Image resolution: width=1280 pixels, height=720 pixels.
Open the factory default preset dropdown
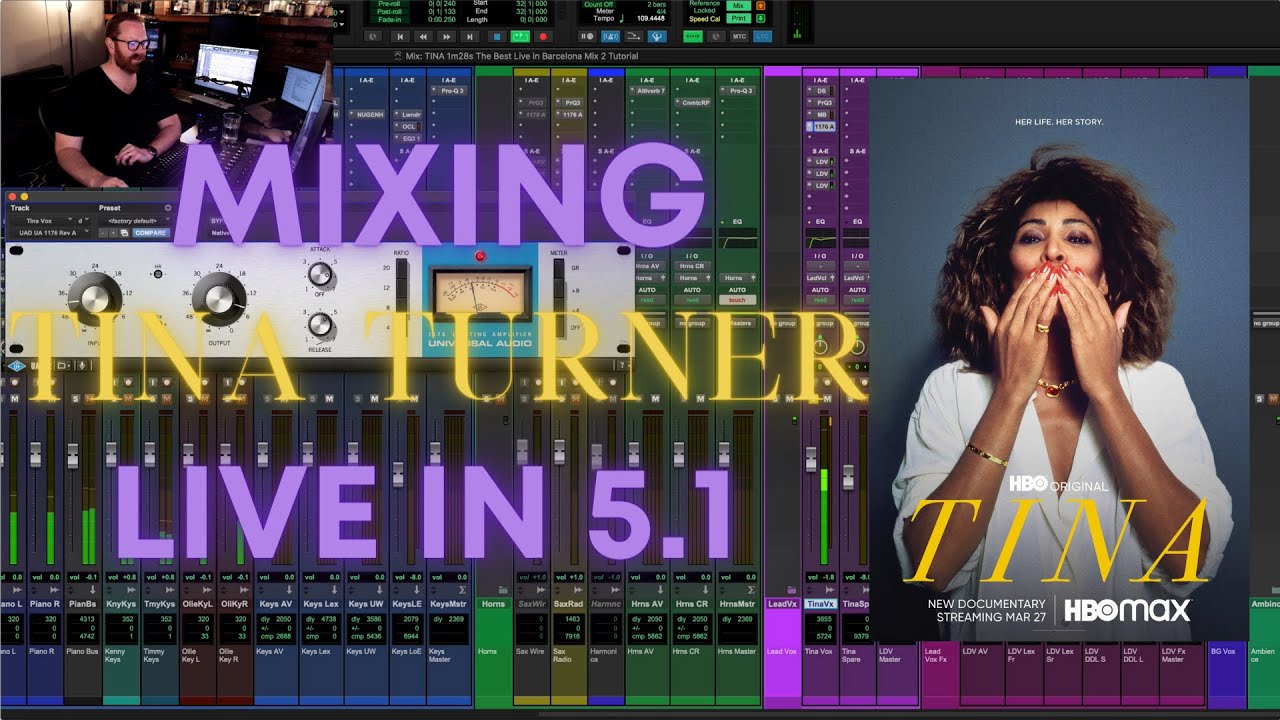pos(134,221)
